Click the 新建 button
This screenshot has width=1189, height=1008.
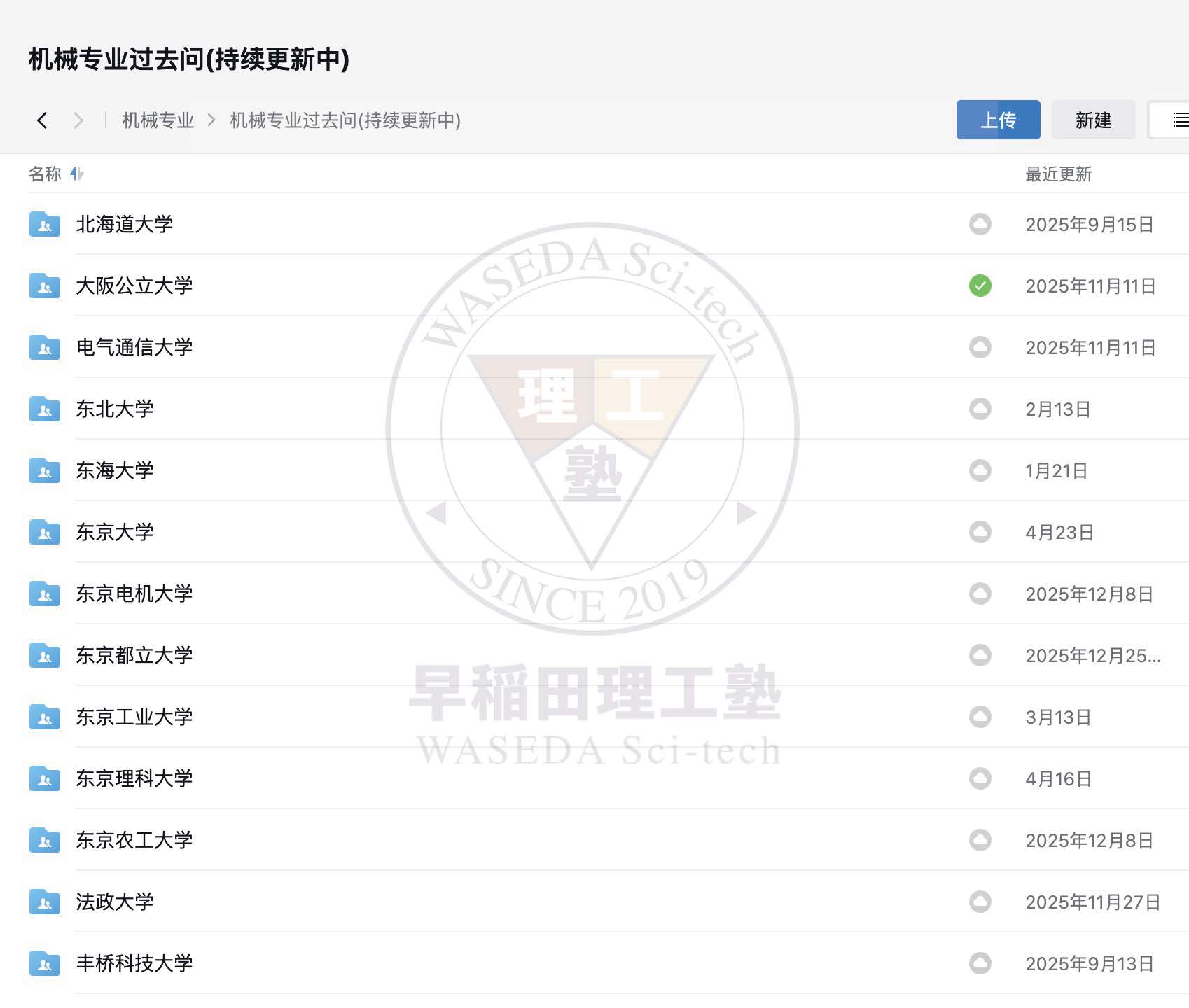1094,120
